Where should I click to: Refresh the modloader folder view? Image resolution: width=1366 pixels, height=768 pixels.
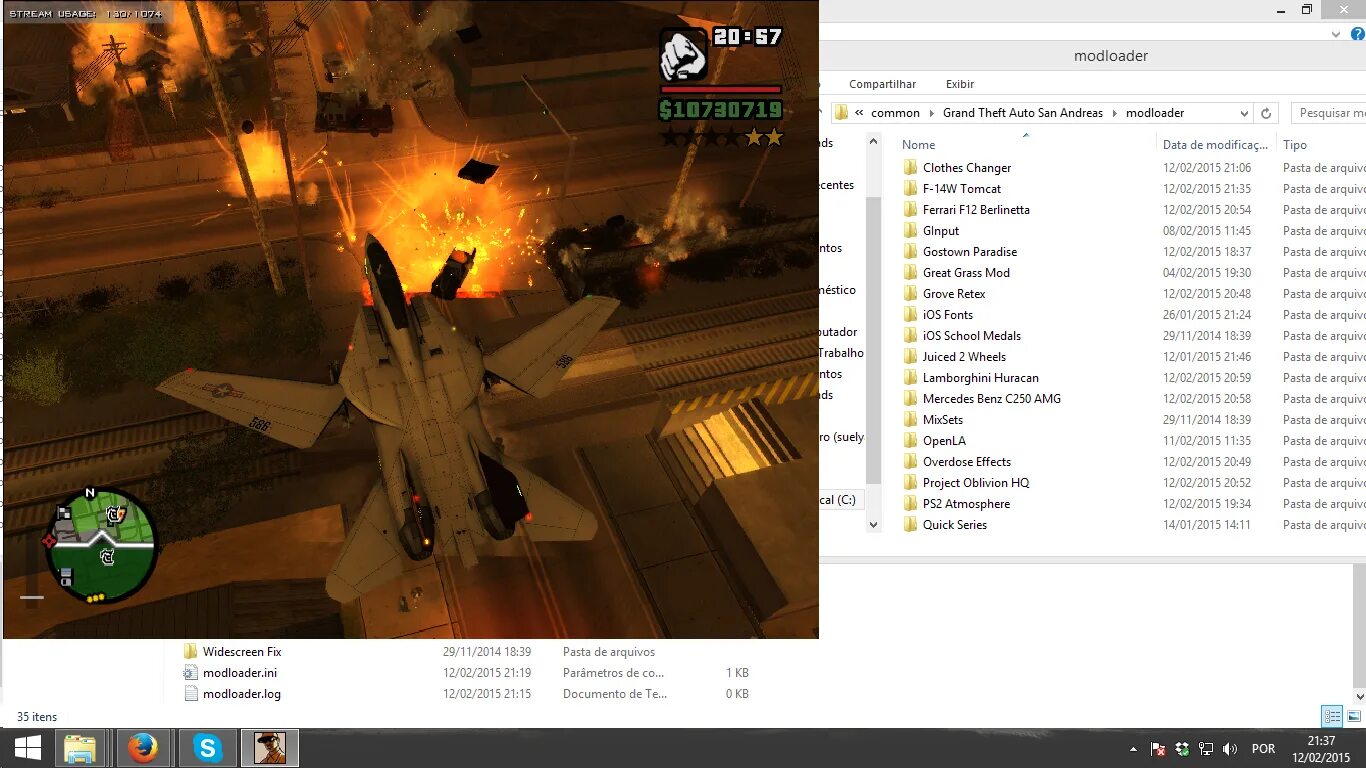tap(1266, 113)
